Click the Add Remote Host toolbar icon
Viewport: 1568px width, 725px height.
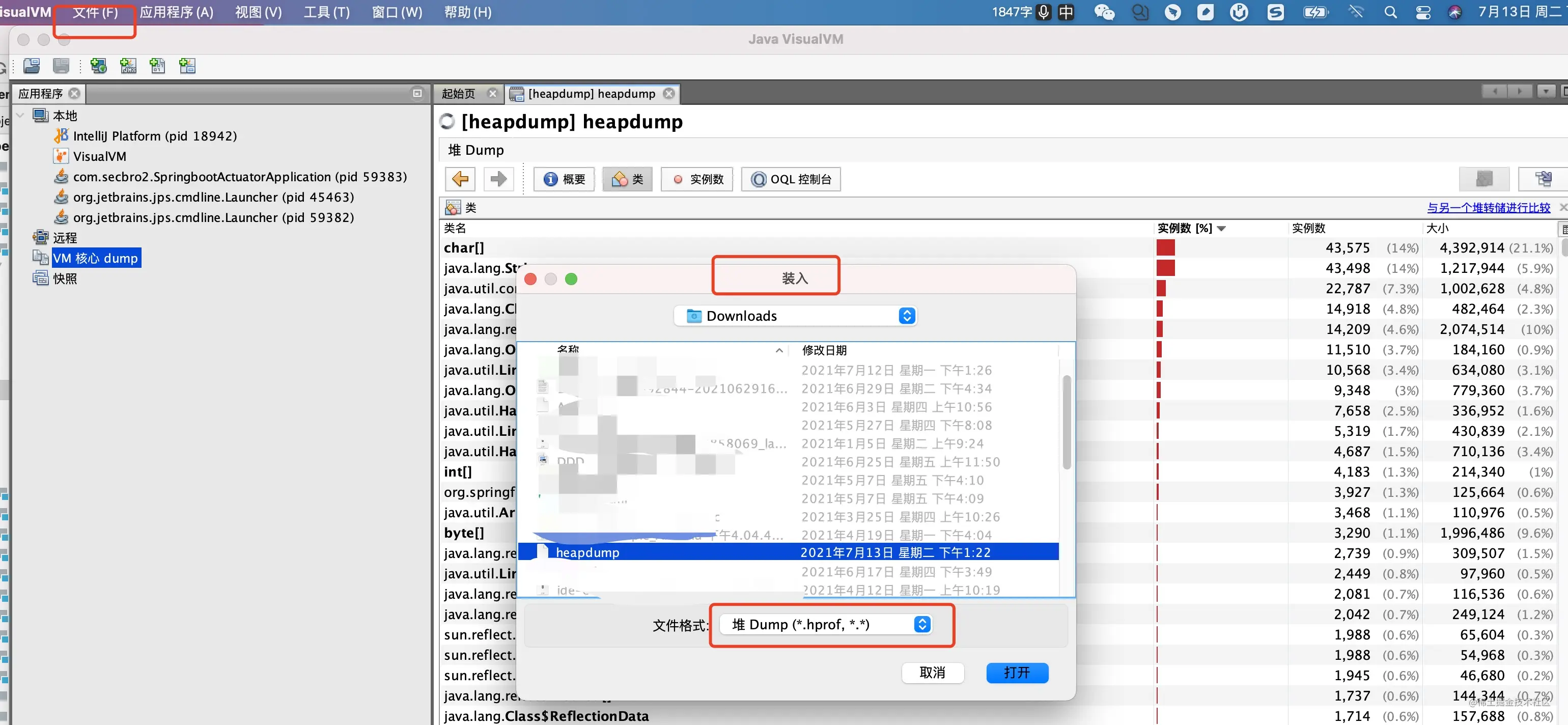98,66
